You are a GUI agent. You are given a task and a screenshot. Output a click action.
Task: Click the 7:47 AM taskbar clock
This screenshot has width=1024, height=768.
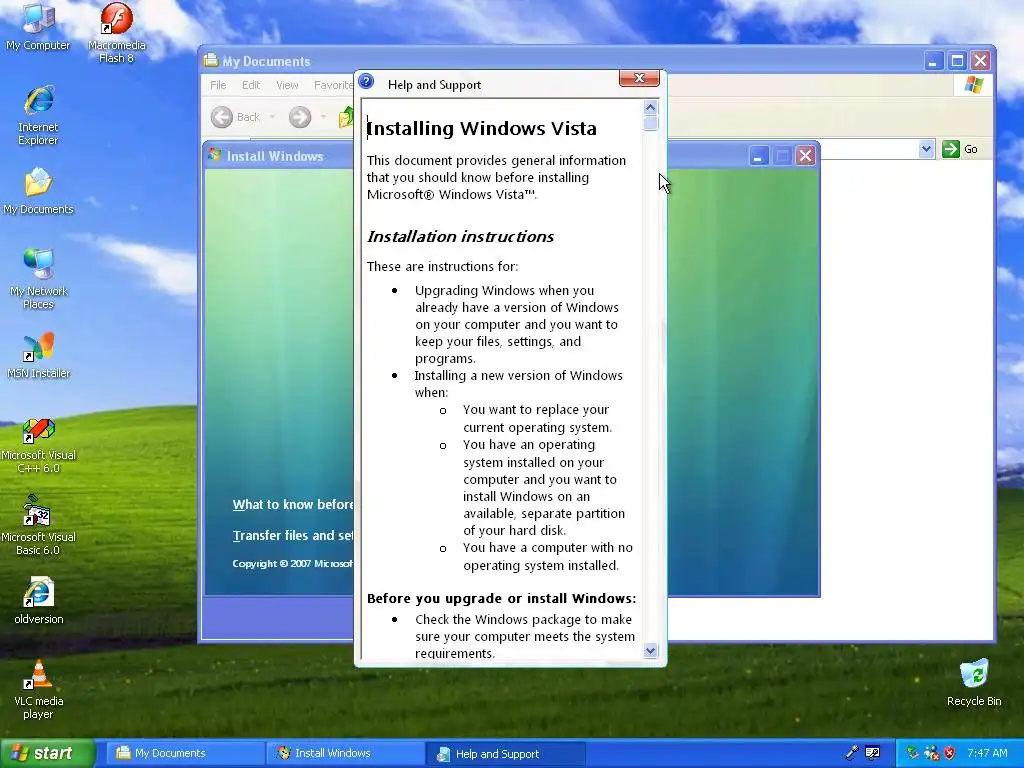tap(987, 753)
